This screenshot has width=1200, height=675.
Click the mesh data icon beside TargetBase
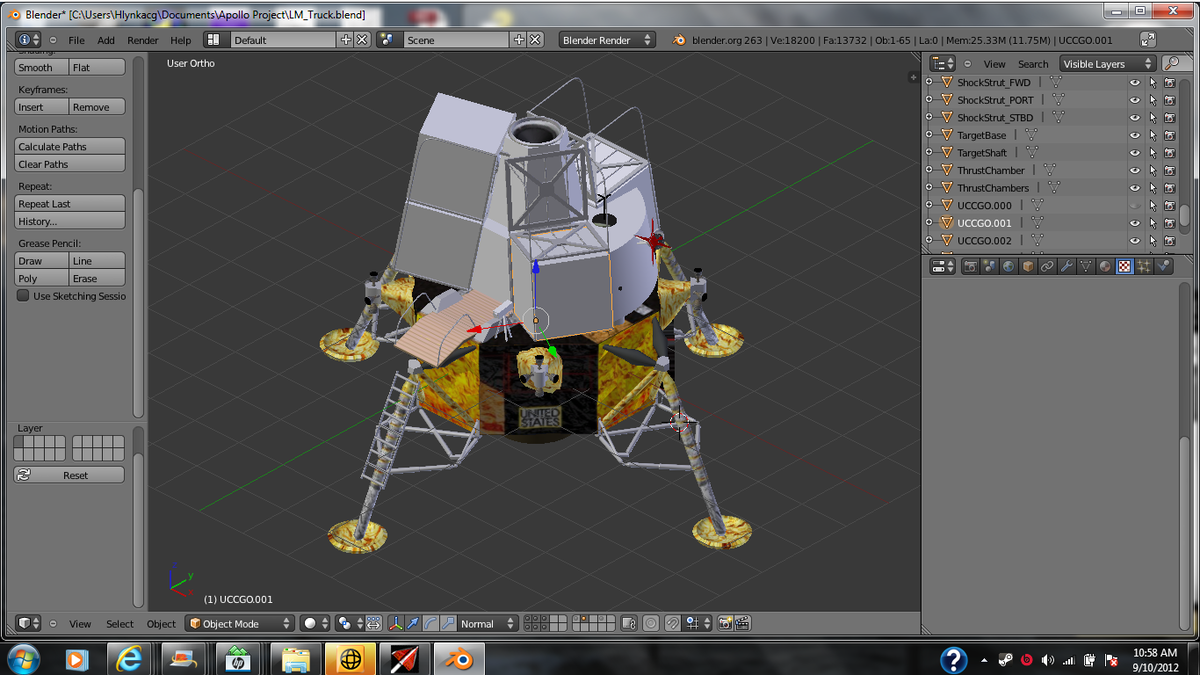click(1031, 135)
